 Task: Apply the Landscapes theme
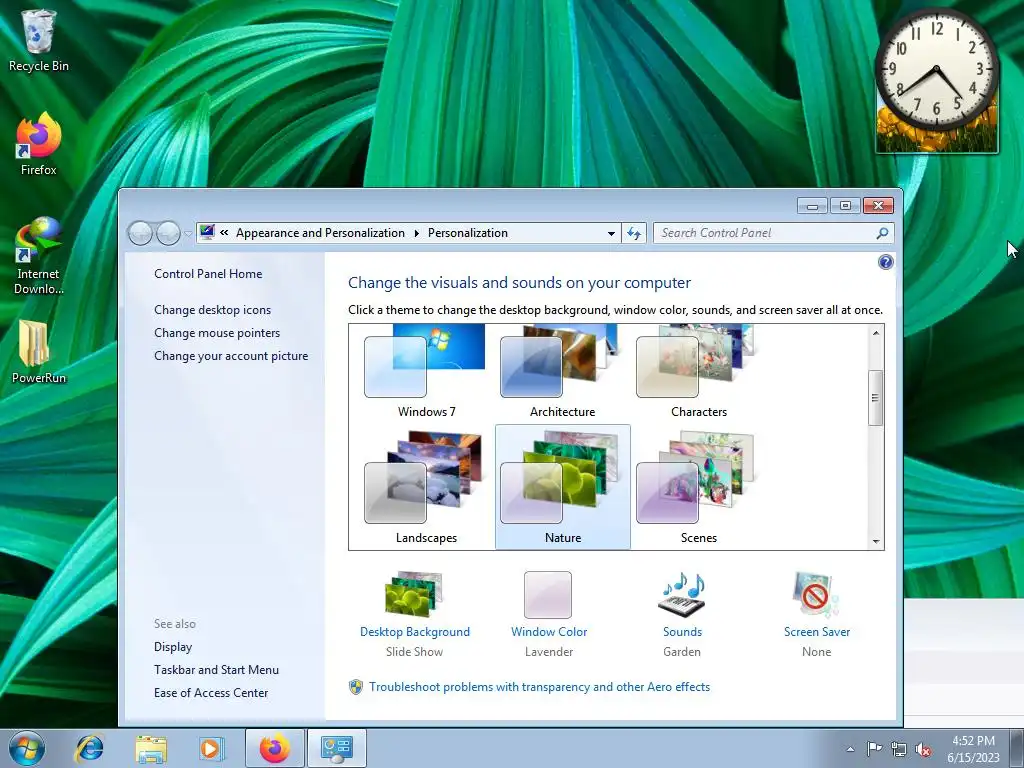click(x=426, y=487)
